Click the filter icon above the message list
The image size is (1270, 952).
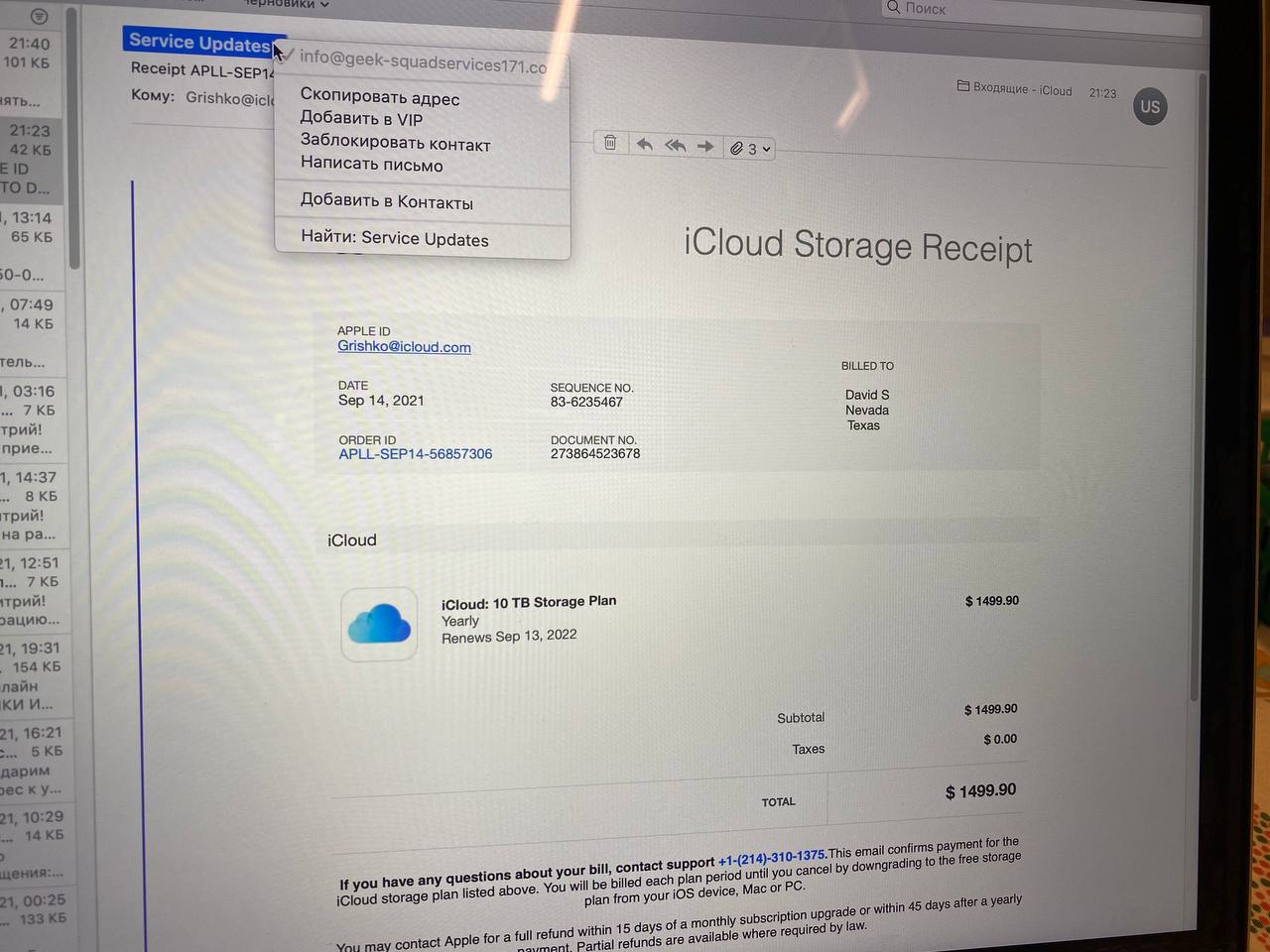(38, 16)
